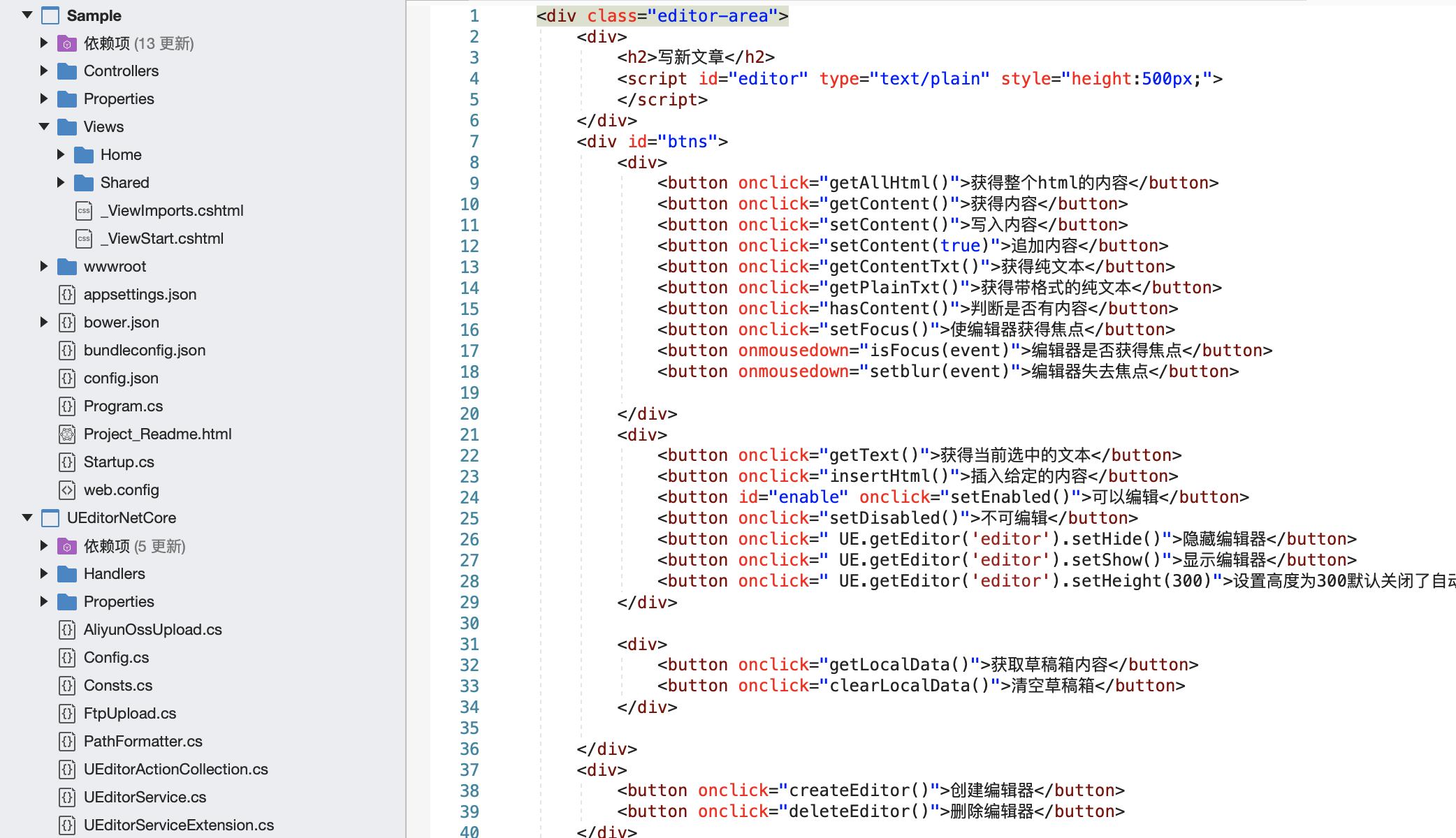Screen dimensions: 1456x838
Task: Click the _ViewStart.cshtml file icon
Action: coord(84,239)
